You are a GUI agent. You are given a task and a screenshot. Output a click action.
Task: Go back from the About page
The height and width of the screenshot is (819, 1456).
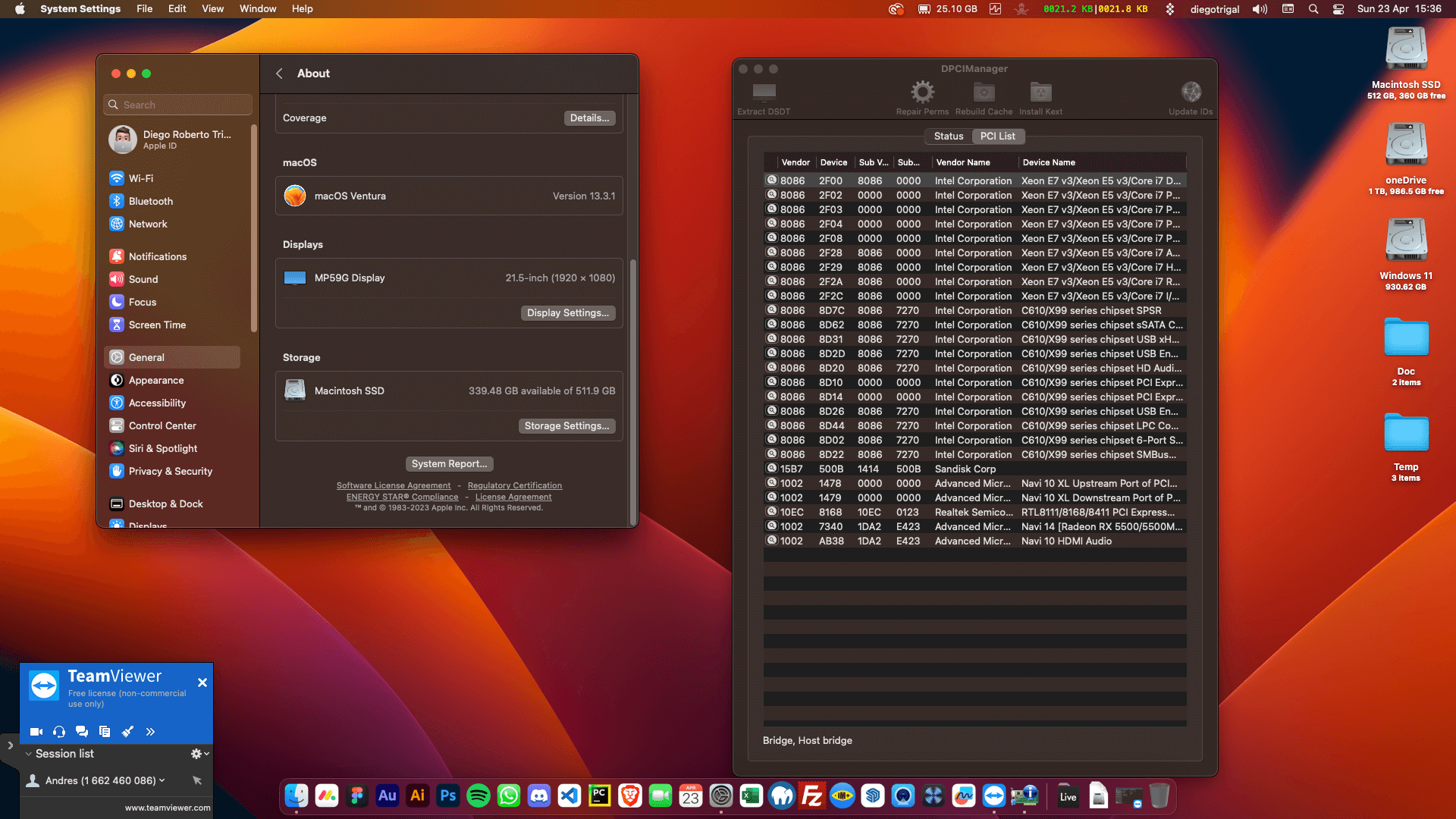[279, 74]
